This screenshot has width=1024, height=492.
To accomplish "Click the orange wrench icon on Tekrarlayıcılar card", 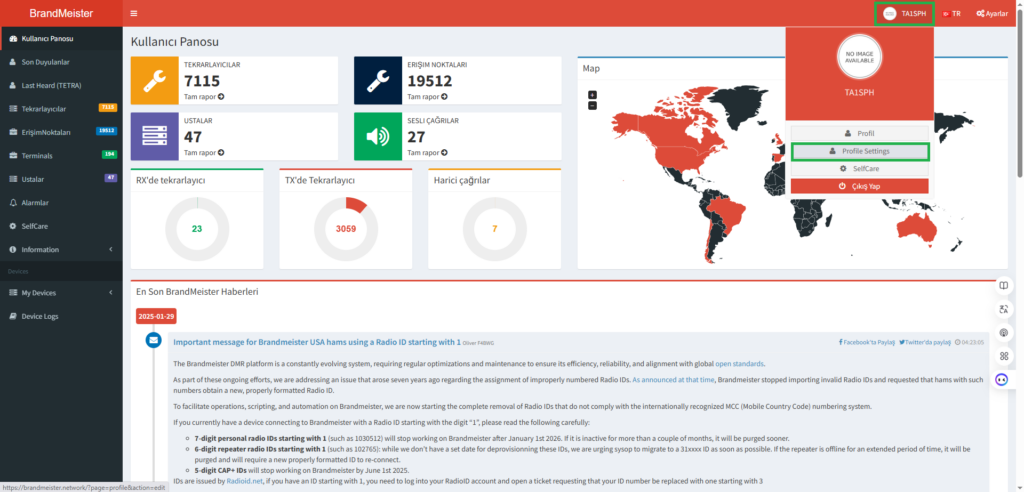I will 155,80.
